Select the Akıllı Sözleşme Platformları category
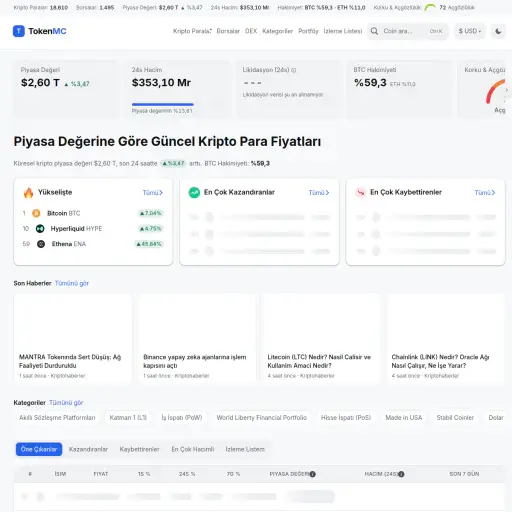 (x=57, y=418)
